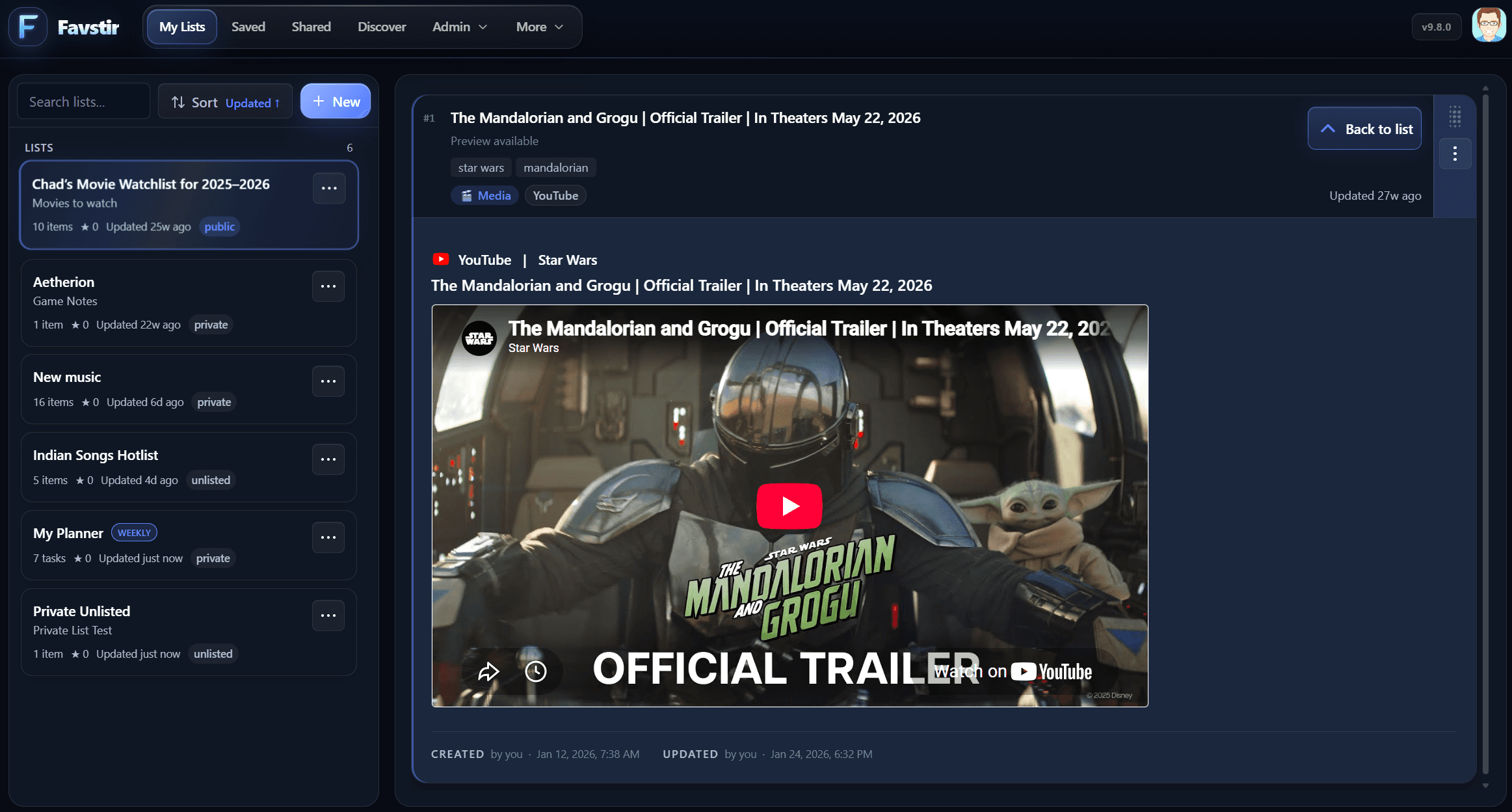Change sort order with Sort Updated button
This screenshot has height=812, width=1512.
click(x=225, y=102)
